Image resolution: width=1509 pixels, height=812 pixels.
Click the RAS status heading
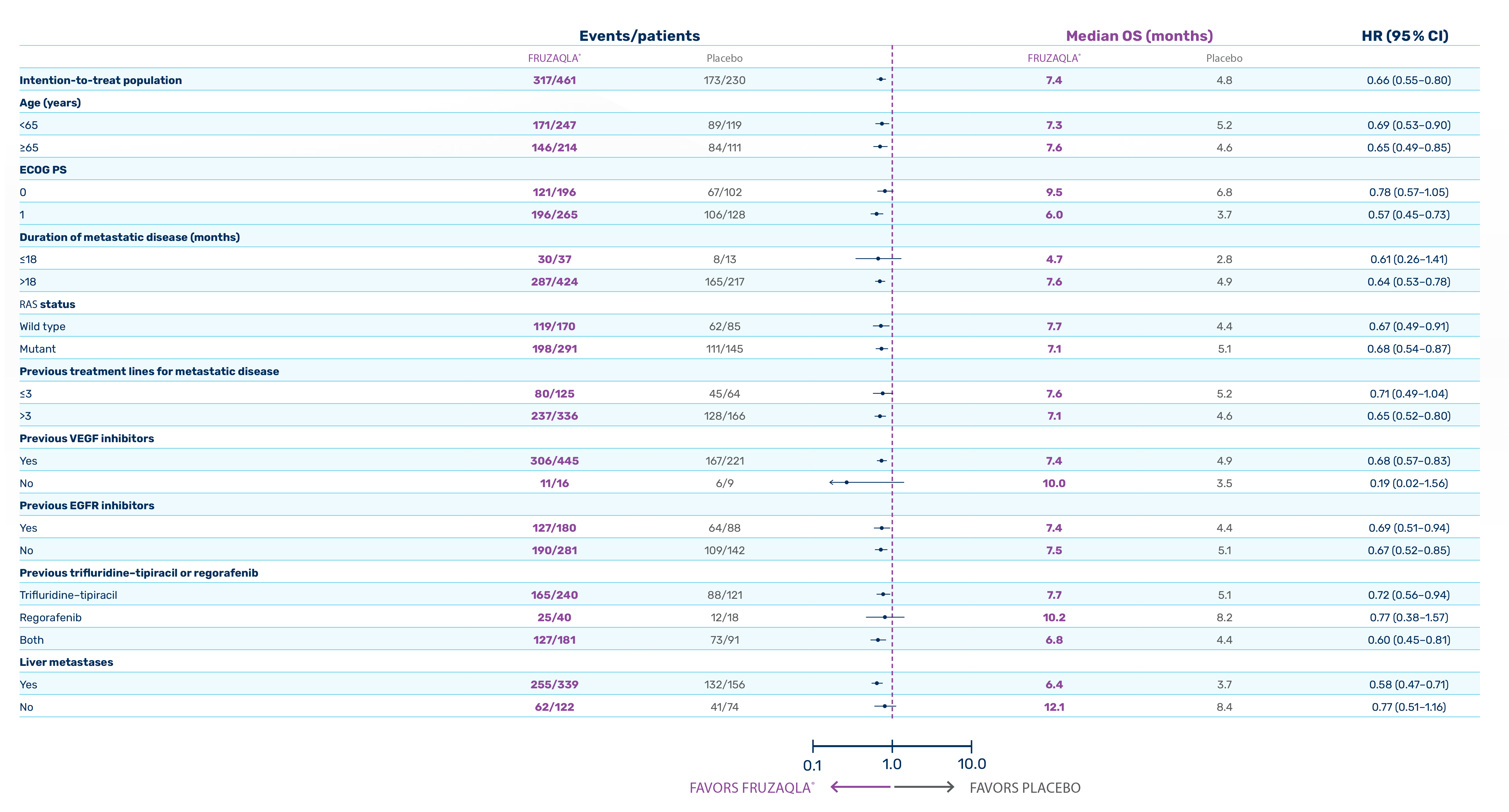pyautogui.click(x=48, y=304)
